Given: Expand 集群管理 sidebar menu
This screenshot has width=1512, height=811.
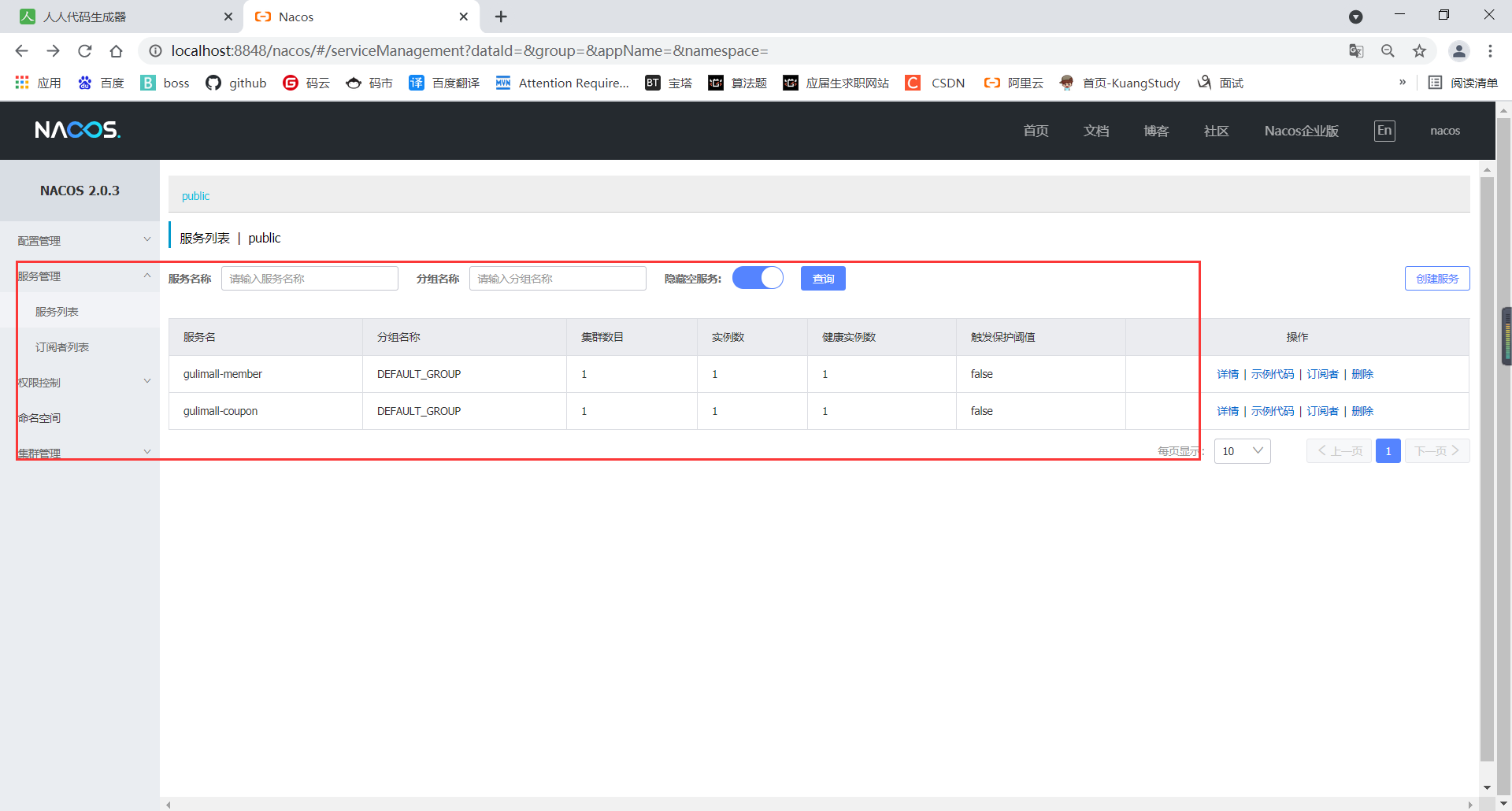Looking at the screenshot, I should [80, 453].
